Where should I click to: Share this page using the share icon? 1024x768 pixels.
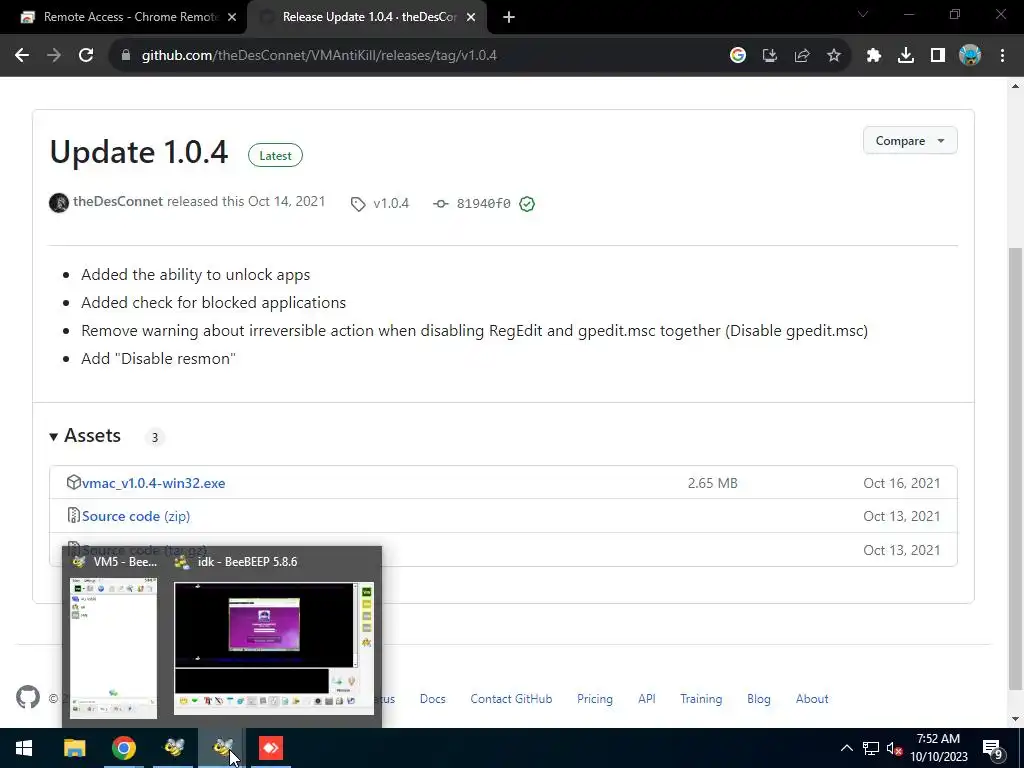(x=802, y=56)
